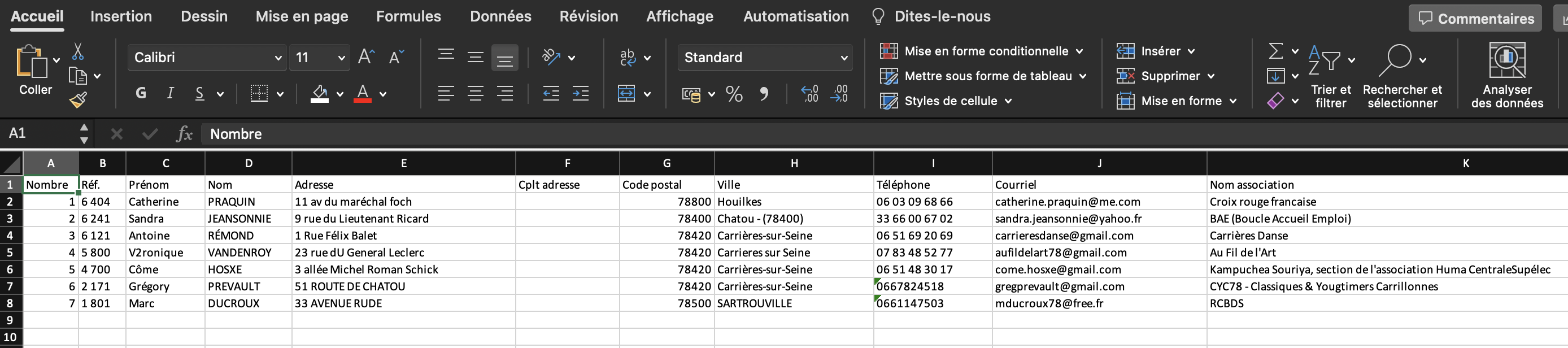
Task: Expand merge cells dropdown
Action: 647,94
